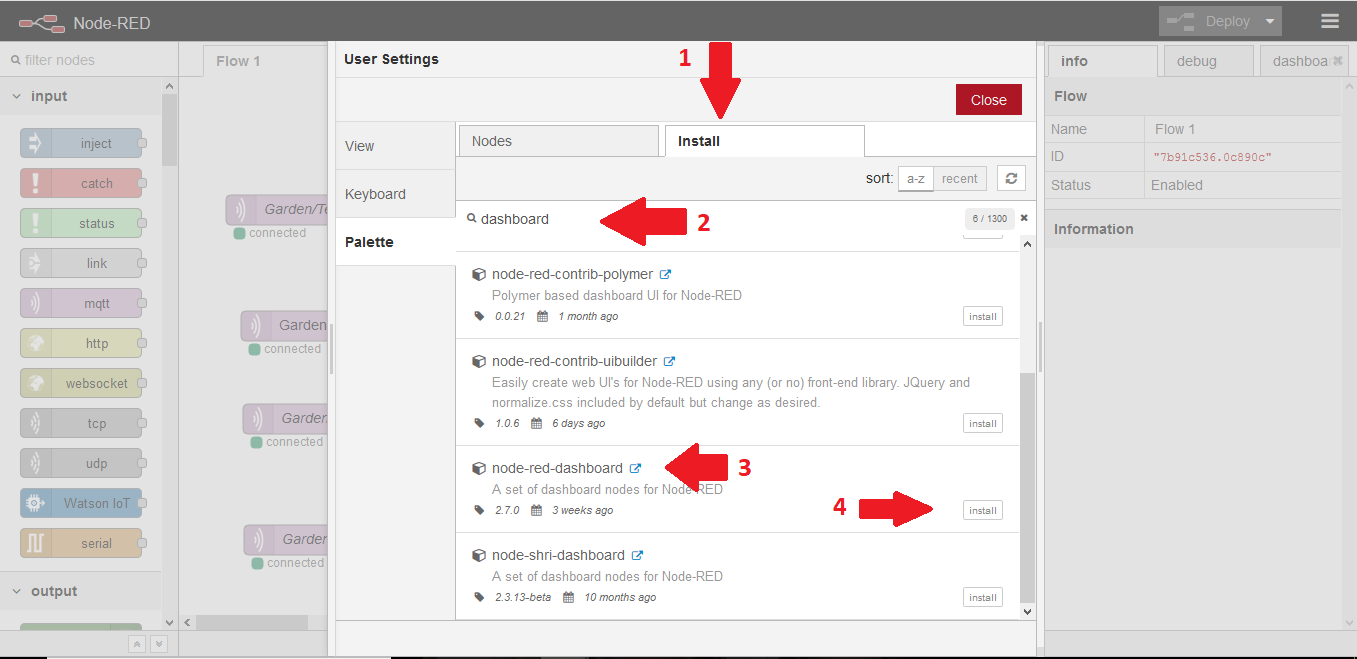Sort modules a-z
Image resolution: width=1357 pixels, height=659 pixels.
915,179
